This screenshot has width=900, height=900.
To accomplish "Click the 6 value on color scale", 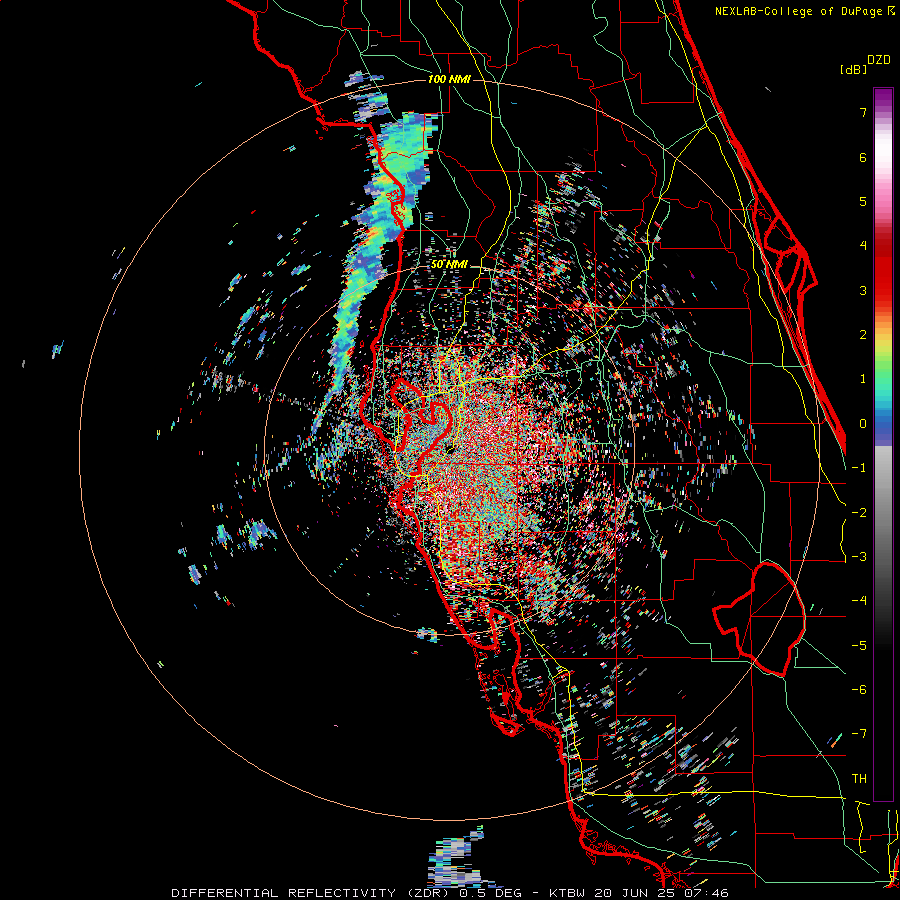I will click(863, 157).
